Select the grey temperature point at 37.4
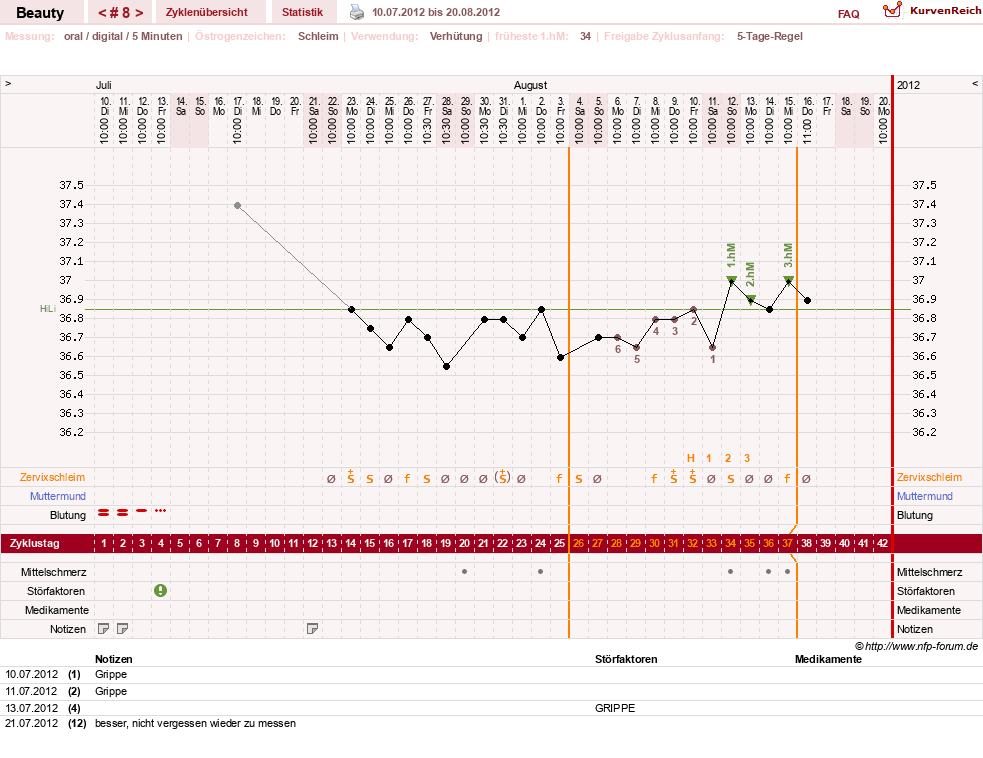 coord(237,206)
